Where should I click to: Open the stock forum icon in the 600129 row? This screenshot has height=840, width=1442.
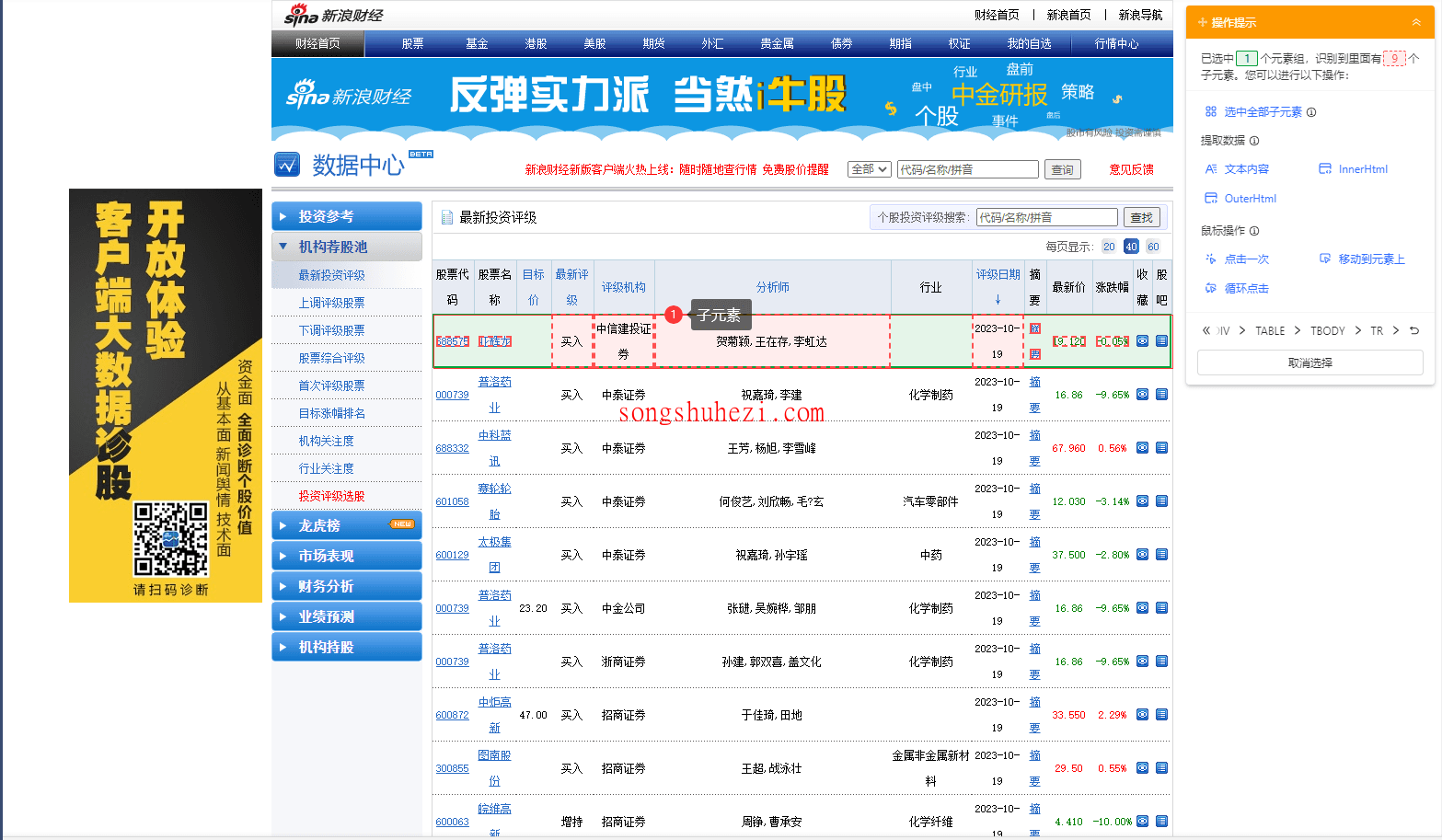(x=1162, y=555)
